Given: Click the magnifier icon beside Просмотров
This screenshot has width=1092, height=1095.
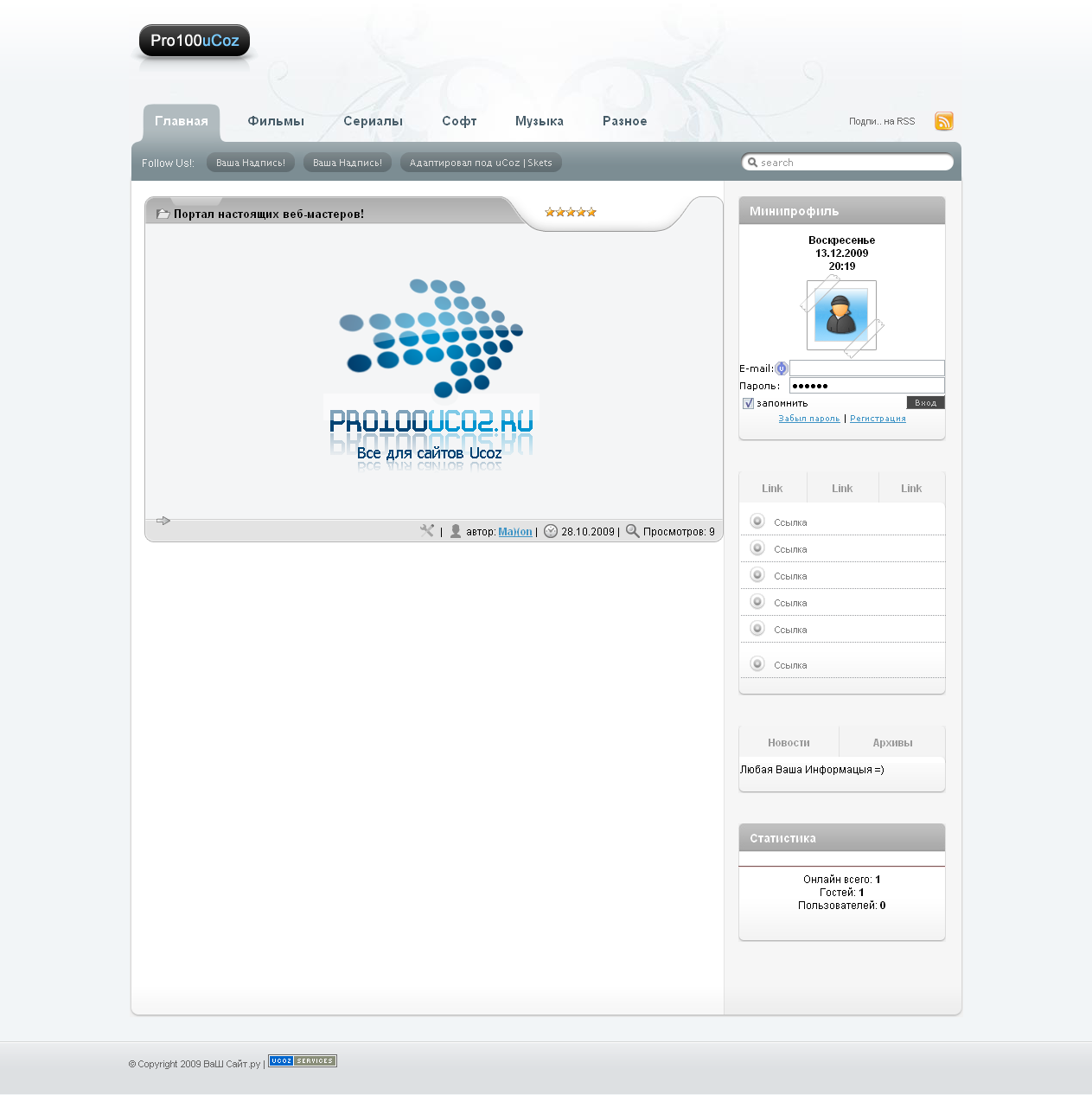Looking at the screenshot, I should click(633, 531).
